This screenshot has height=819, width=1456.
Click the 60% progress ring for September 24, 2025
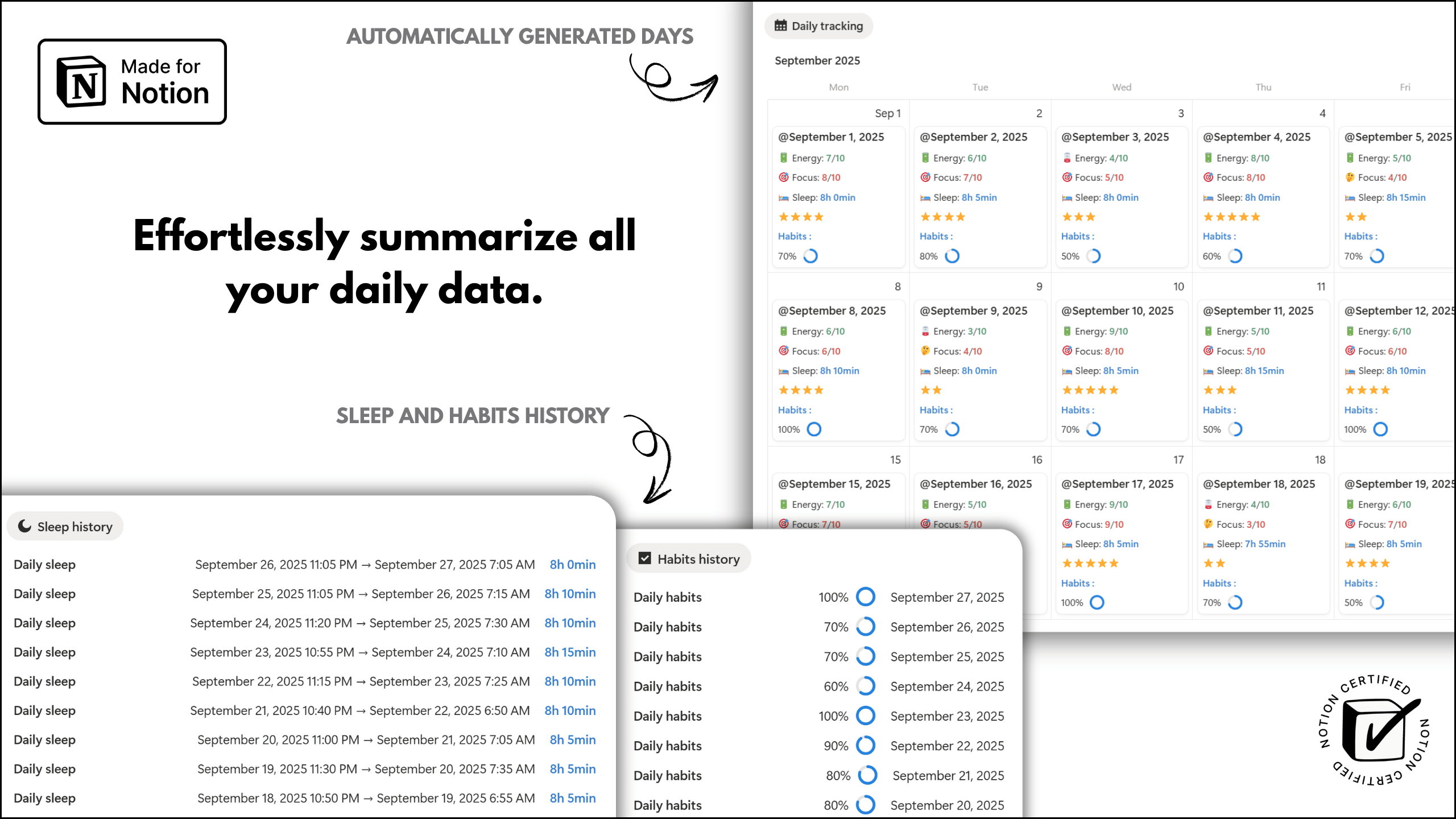point(866,686)
